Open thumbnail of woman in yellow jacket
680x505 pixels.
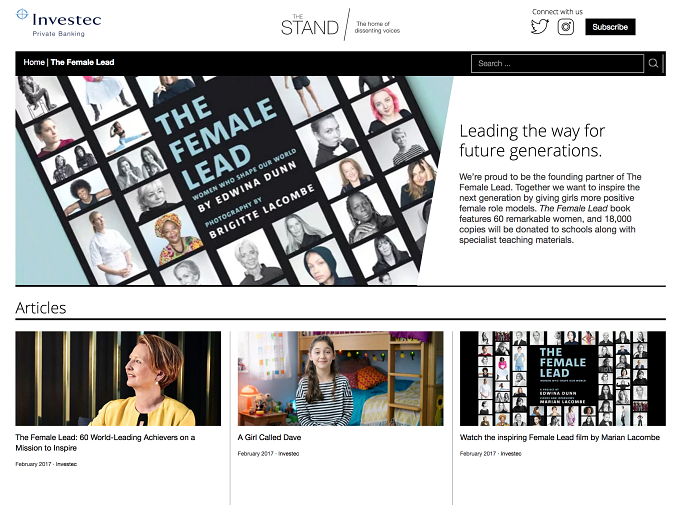tap(118, 378)
